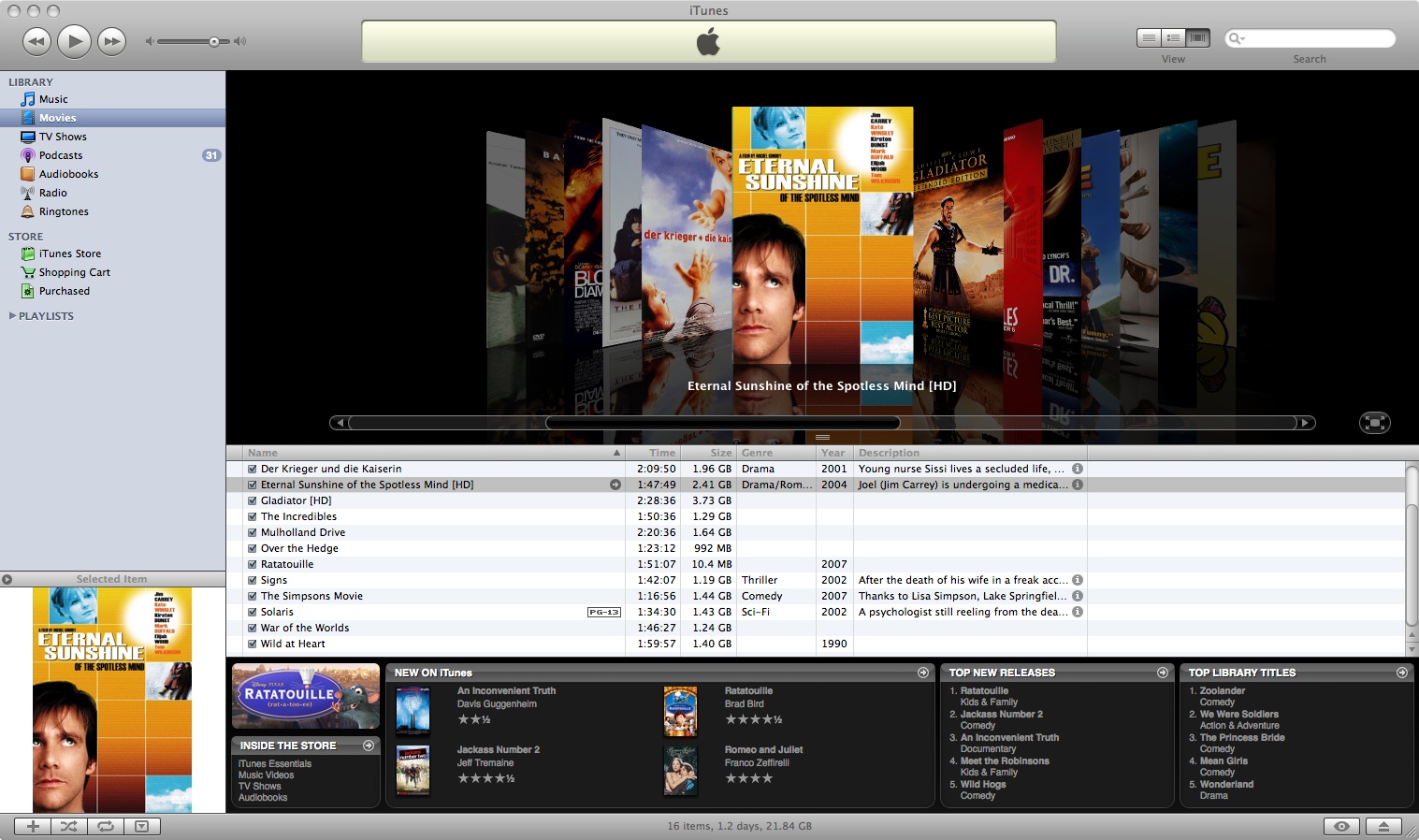Switch to List view mode
1419x840 pixels.
click(x=1150, y=37)
